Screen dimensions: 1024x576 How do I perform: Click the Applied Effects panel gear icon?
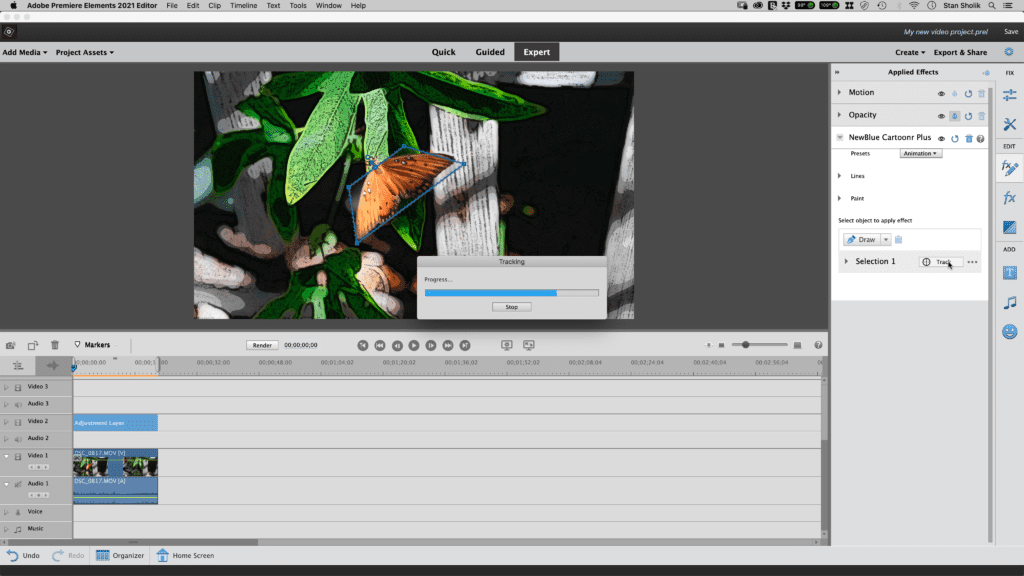click(986, 72)
